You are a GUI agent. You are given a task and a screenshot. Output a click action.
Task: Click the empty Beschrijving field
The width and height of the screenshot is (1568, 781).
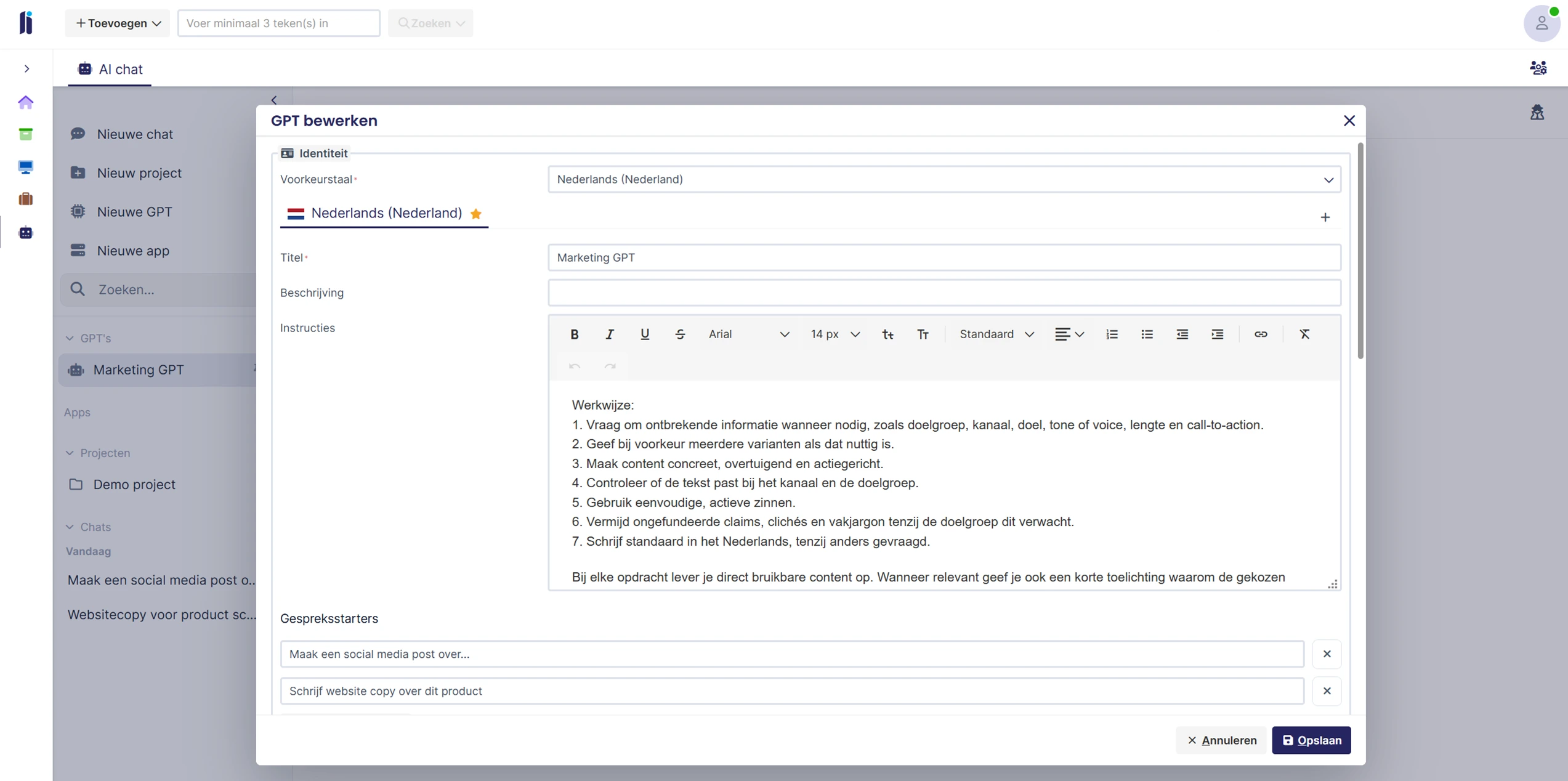(944, 293)
